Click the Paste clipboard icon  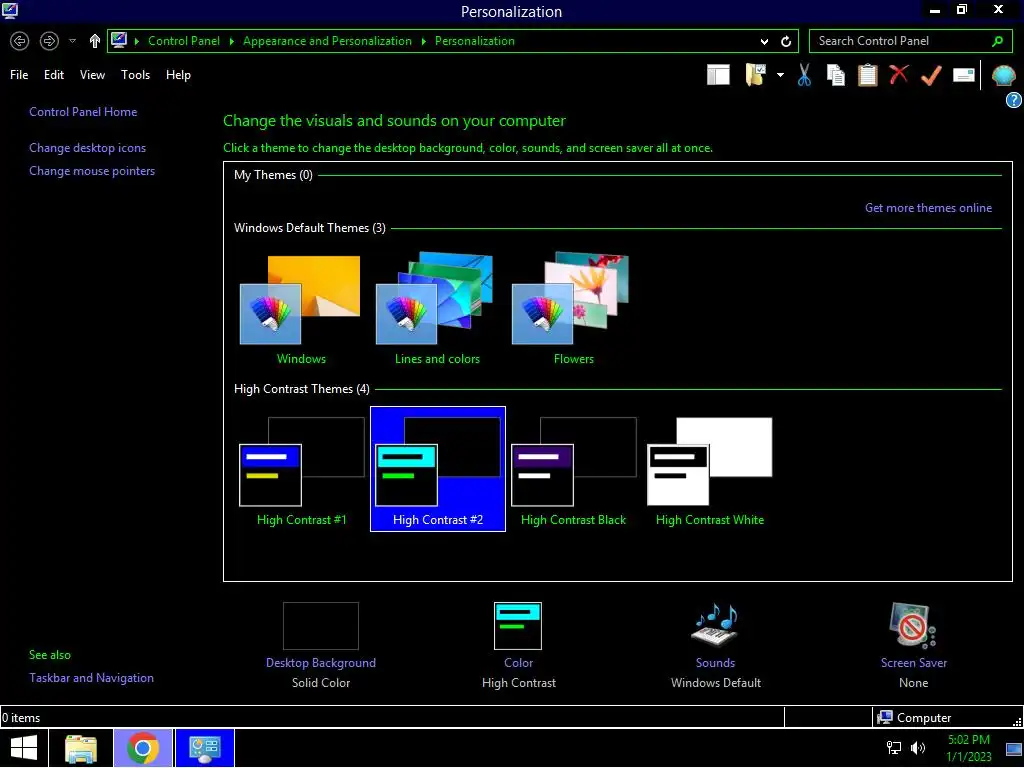[x=867, y=75]
